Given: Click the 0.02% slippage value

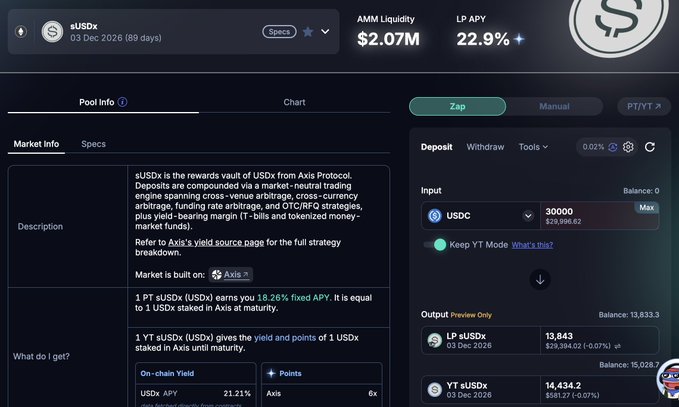Looking at the screenshot, I should coord(593,147).
